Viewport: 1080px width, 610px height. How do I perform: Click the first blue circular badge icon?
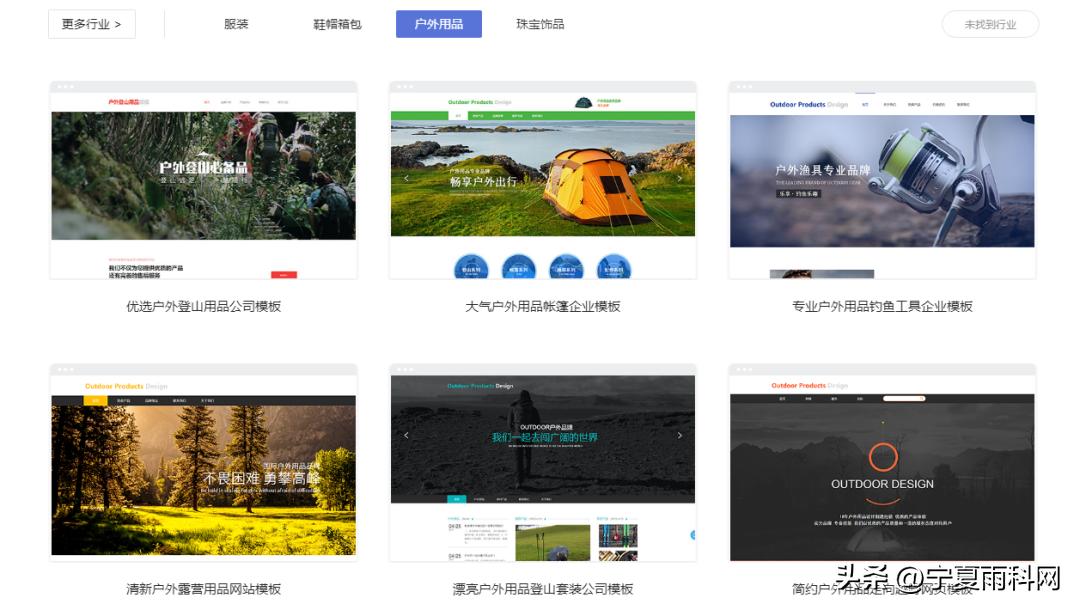[x=470, y=266]
